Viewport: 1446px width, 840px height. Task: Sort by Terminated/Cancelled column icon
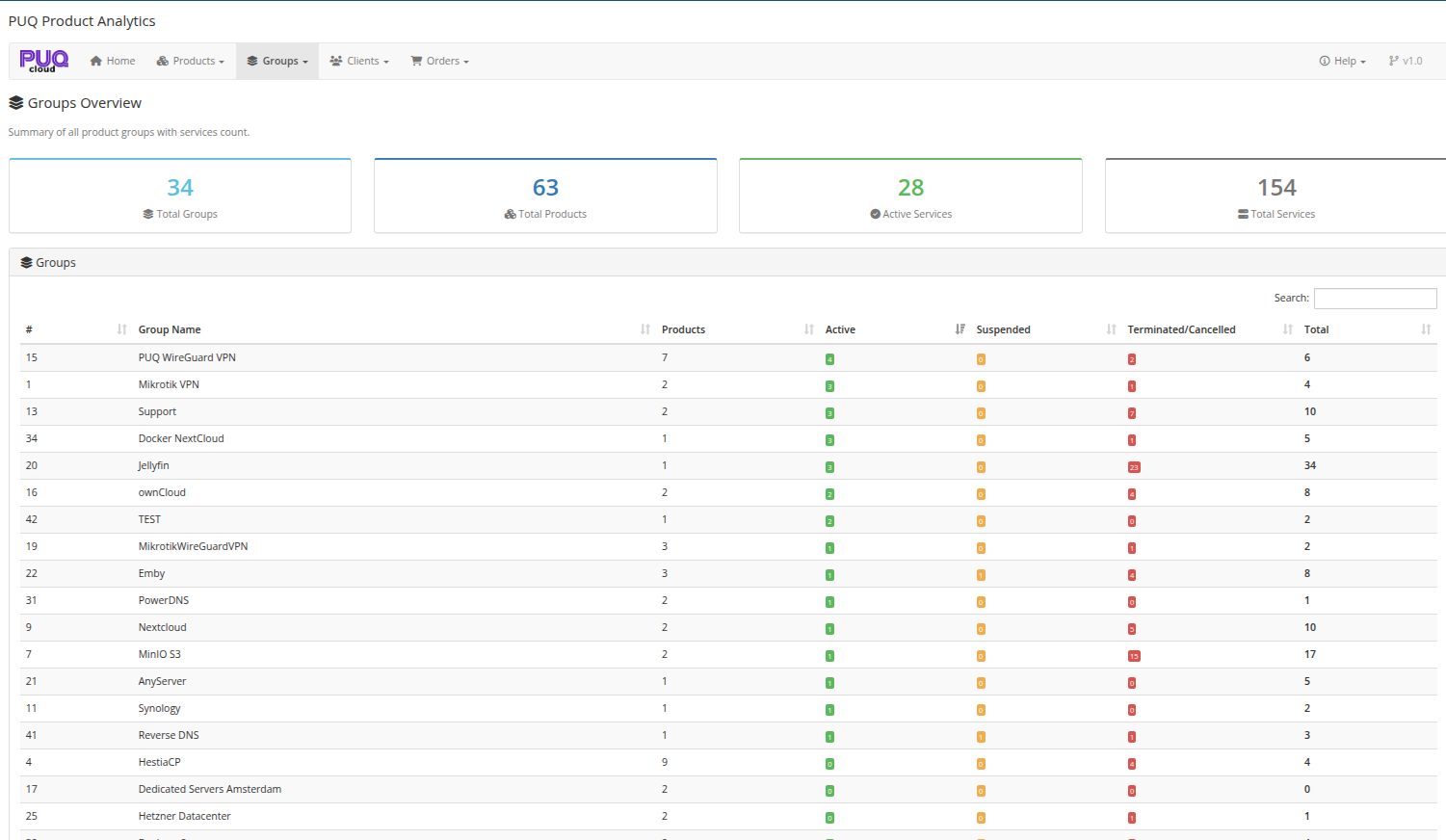pos(1287,329)
